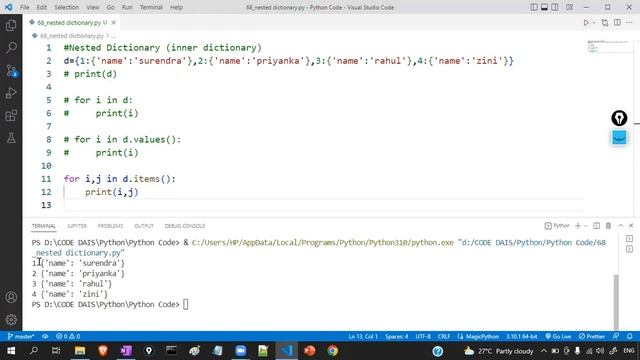This screenshot has width=640, height=360.
Task: Open the View menu
Action: 93,7
